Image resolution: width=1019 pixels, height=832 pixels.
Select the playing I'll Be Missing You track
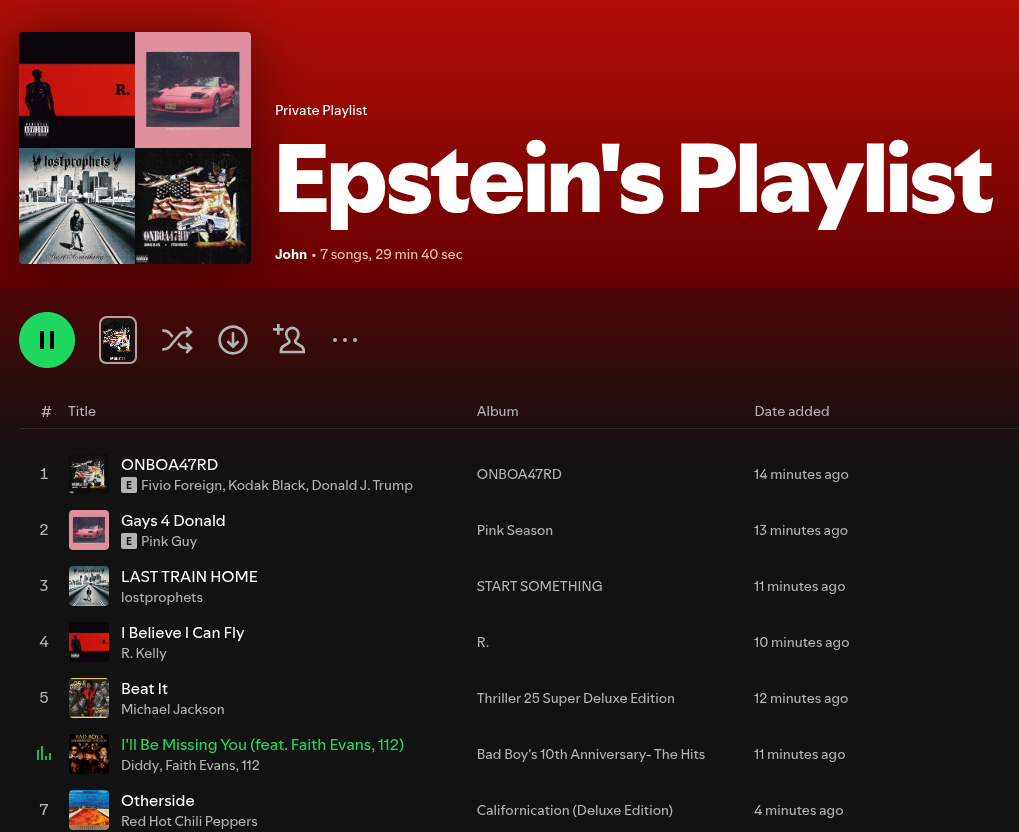(x=263, y=744)
